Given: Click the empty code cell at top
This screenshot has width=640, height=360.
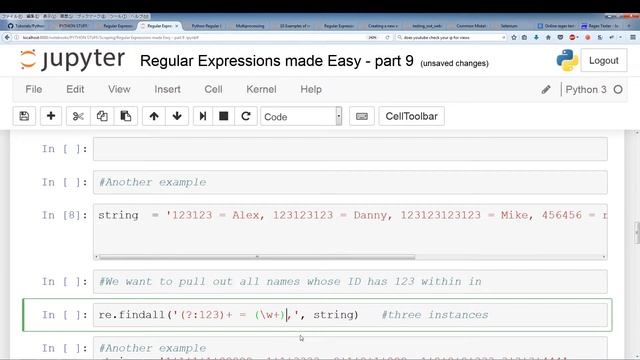Looking at the screenshot, I should point(350,149).
